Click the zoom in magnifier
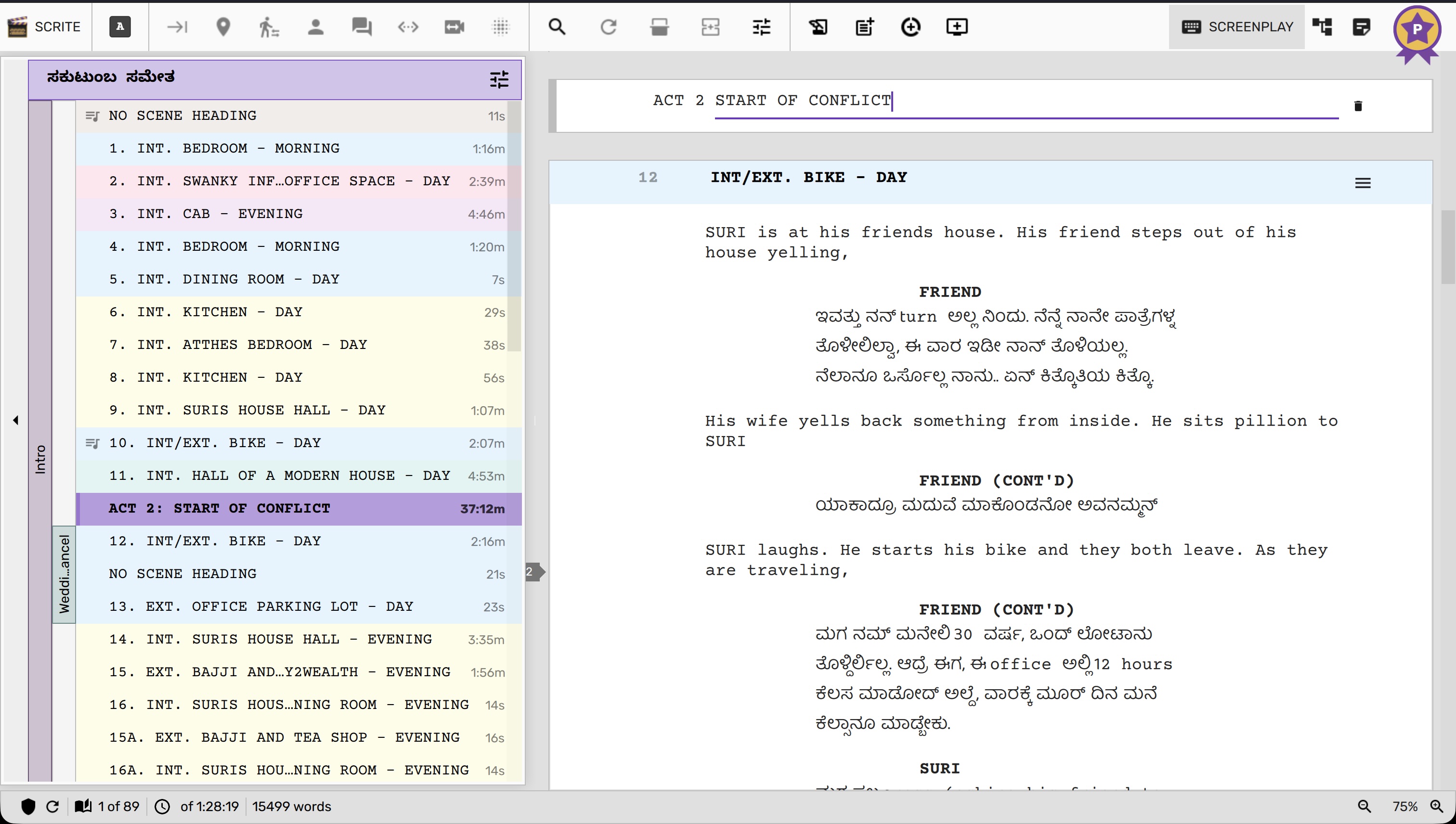The image size is (1456, 824). coord(1436,806)
